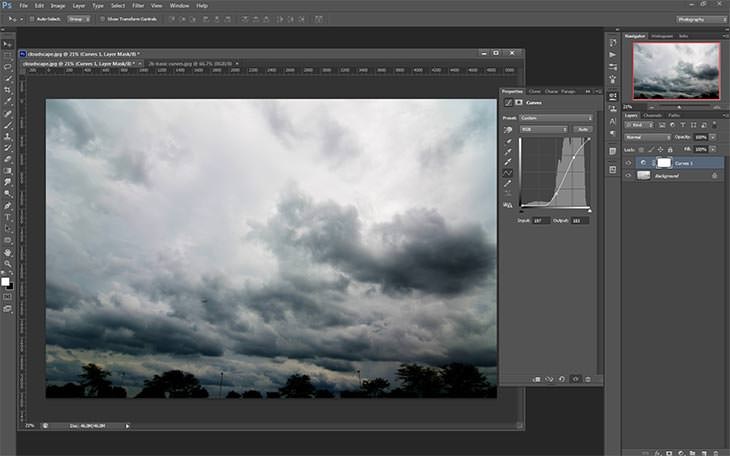Open the Window menu
This screenshot has height=456, width=730.
[179, 6]
